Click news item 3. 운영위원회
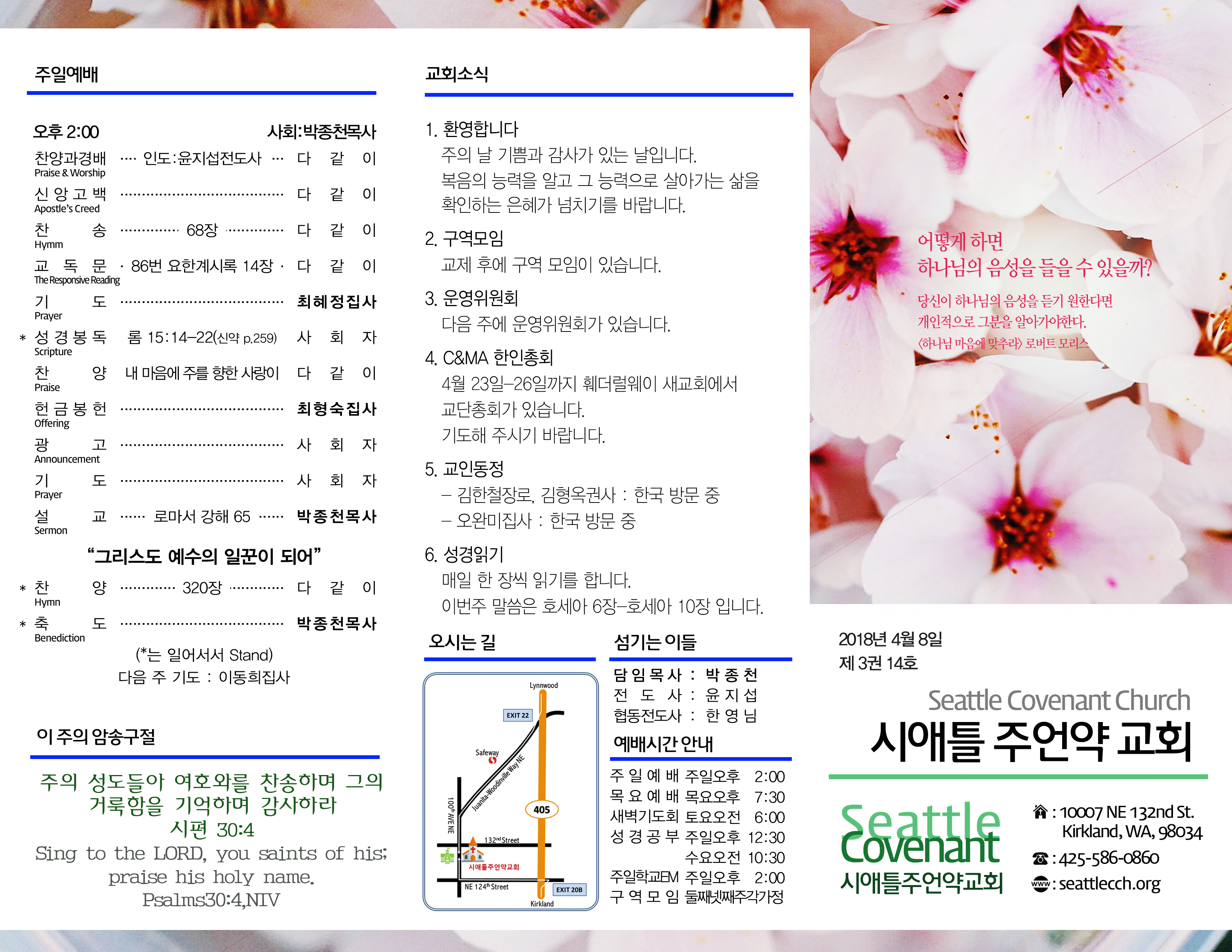1232x952 pixels. [x=472, y=298]
